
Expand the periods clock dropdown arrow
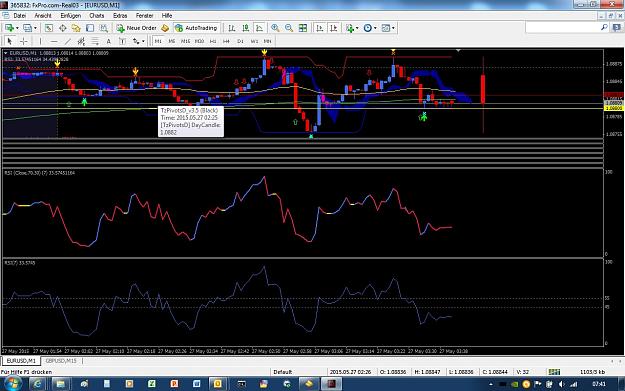click(x=375, y=28)
